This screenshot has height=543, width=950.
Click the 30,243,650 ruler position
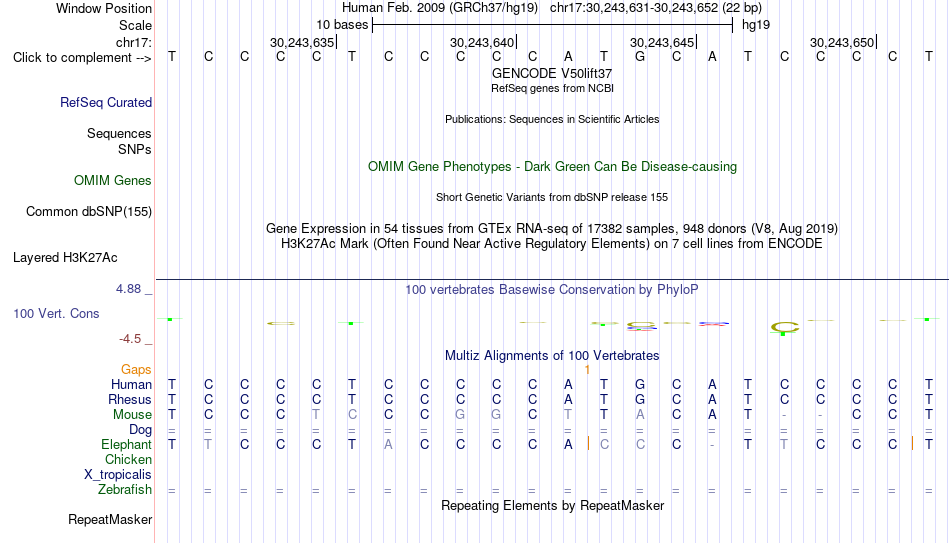(x=842, y=42)
